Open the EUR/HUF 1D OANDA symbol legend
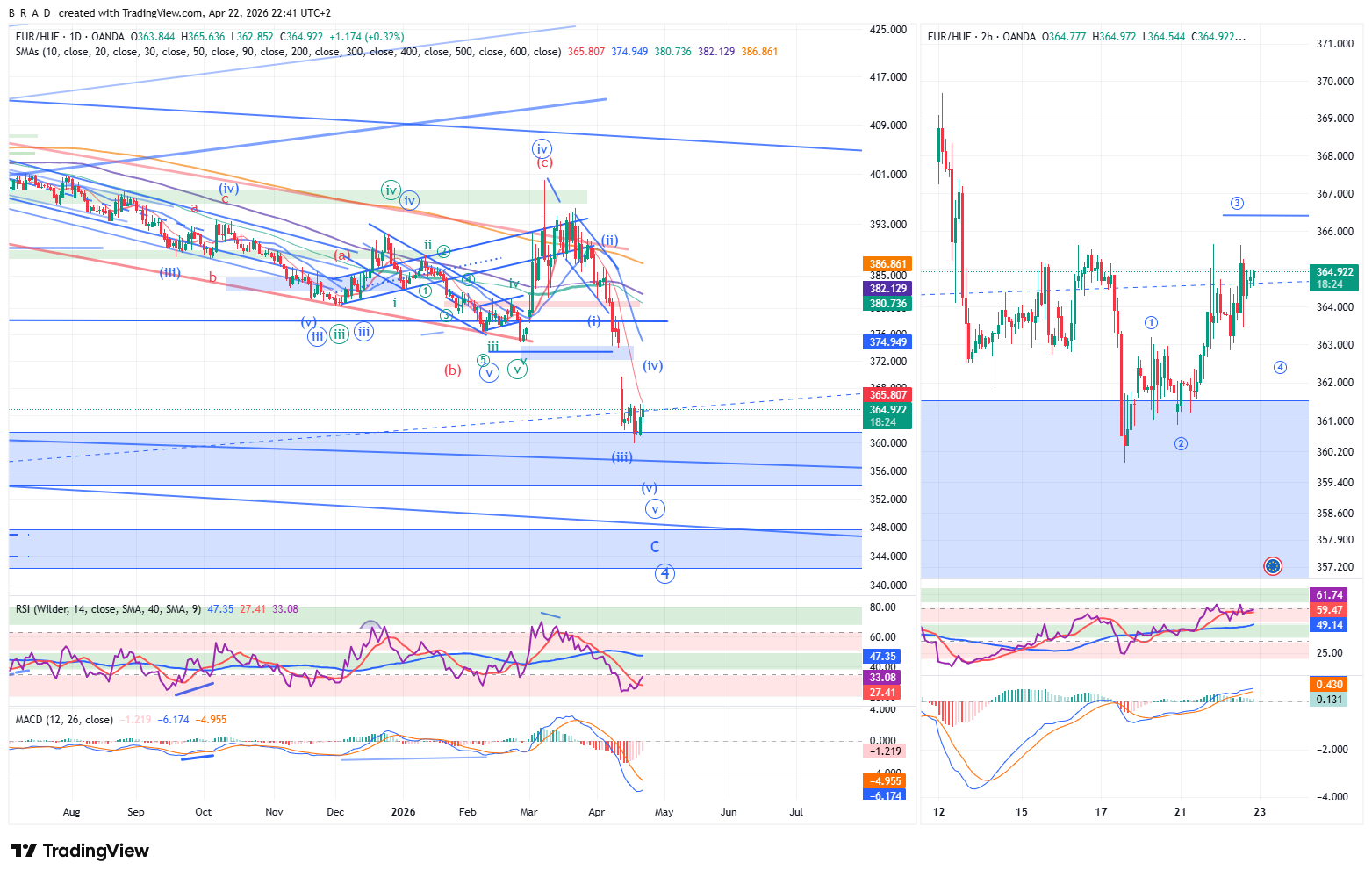Image resolution: width=1372 pixels, height=877 pixels. [x=70, y=37]
